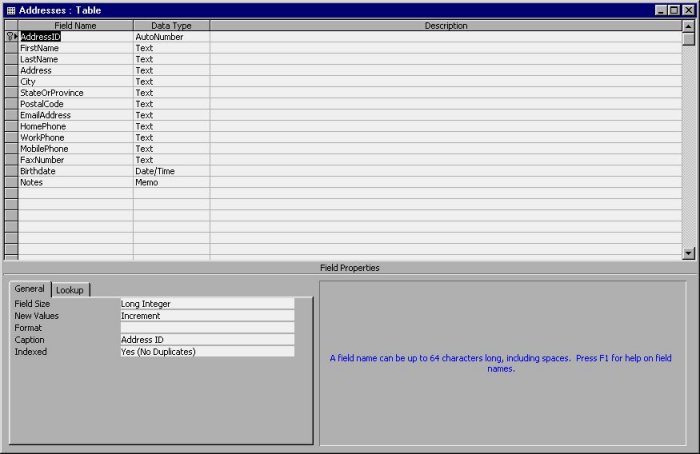Click the Field Name column header
Screen dimensions: 700x454
[x=76, y=25]
